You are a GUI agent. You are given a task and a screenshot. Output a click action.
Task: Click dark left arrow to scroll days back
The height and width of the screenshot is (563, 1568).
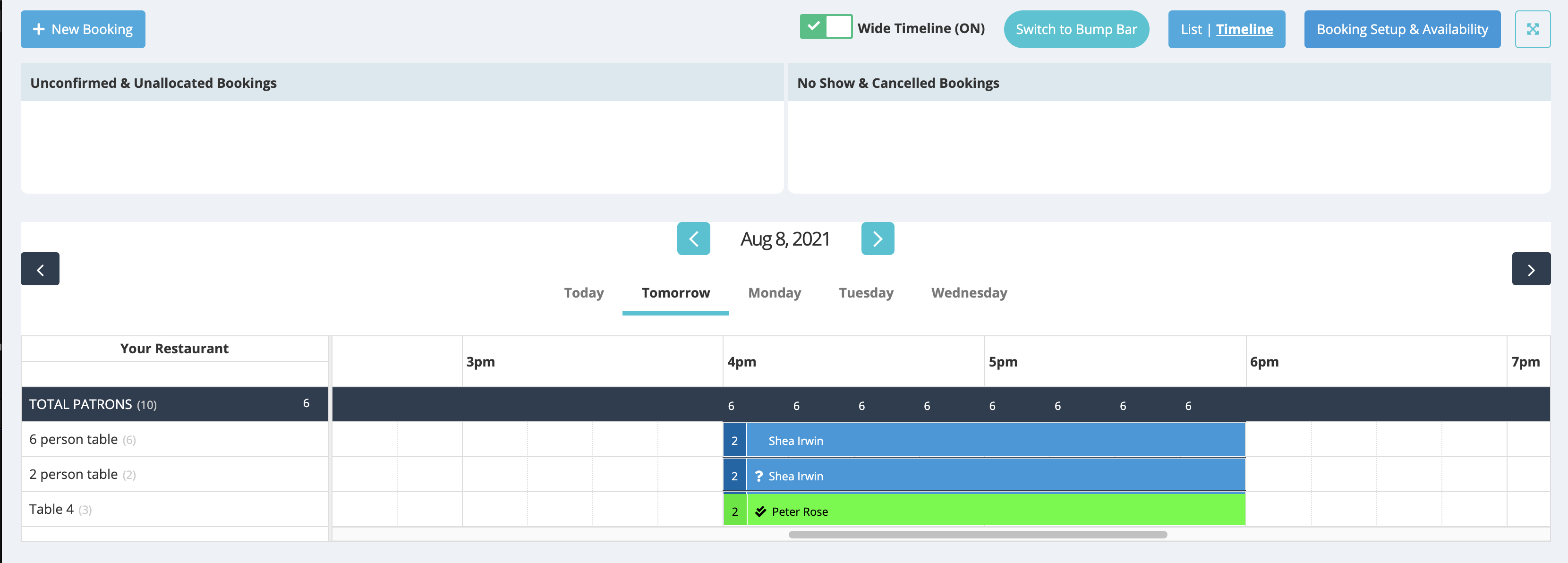40,269
